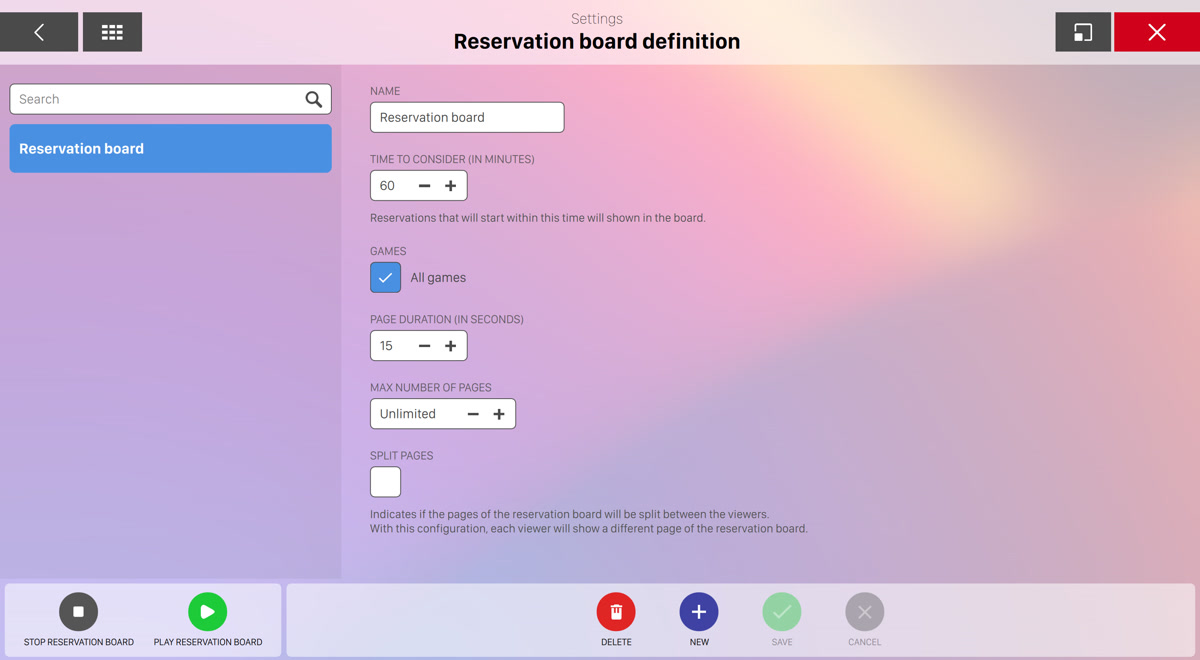
Task: Click the search magnifier icon
Action: pos(313,99)
